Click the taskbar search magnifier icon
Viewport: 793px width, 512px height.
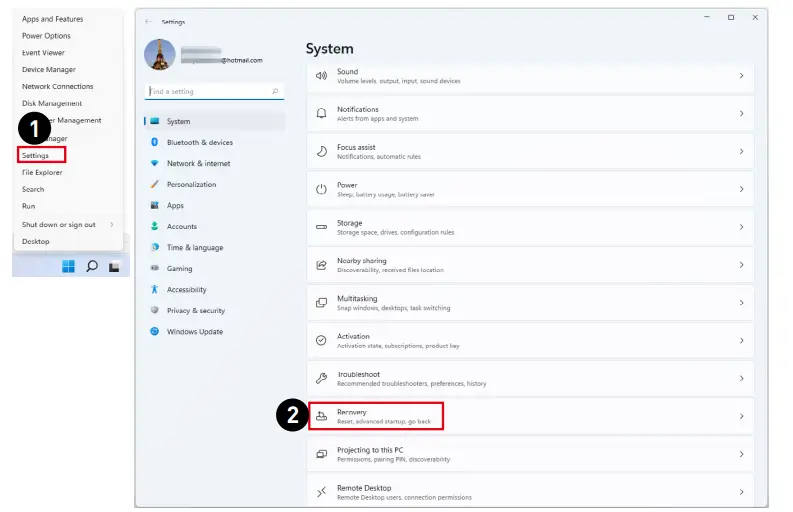(92, 266)
